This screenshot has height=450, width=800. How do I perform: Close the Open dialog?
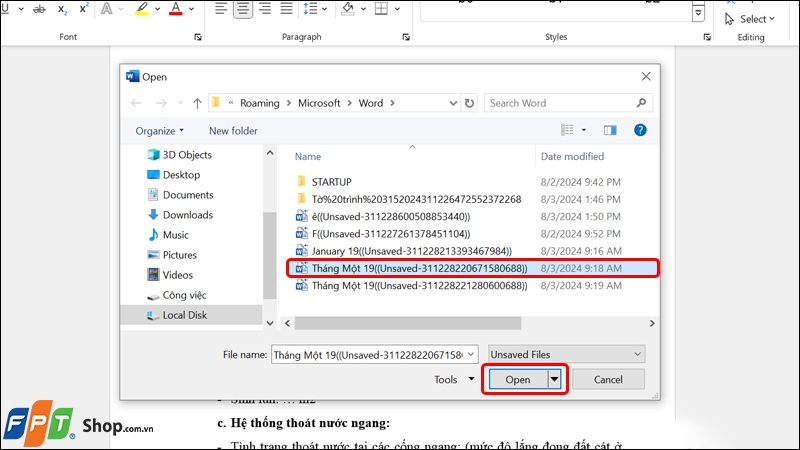pos(646,77)
